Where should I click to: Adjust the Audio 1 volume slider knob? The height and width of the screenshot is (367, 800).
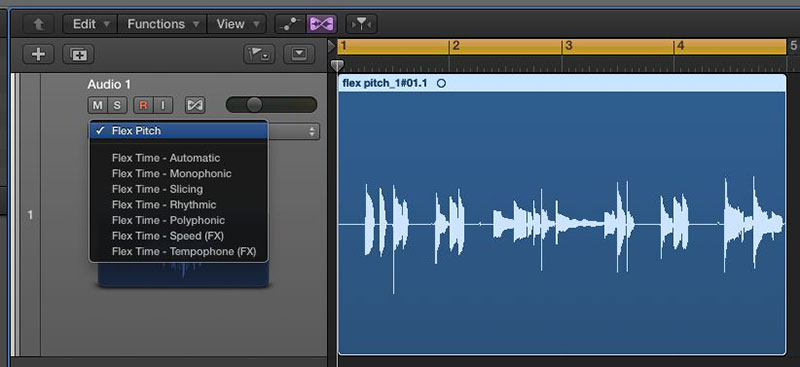(x=254, y=105)
